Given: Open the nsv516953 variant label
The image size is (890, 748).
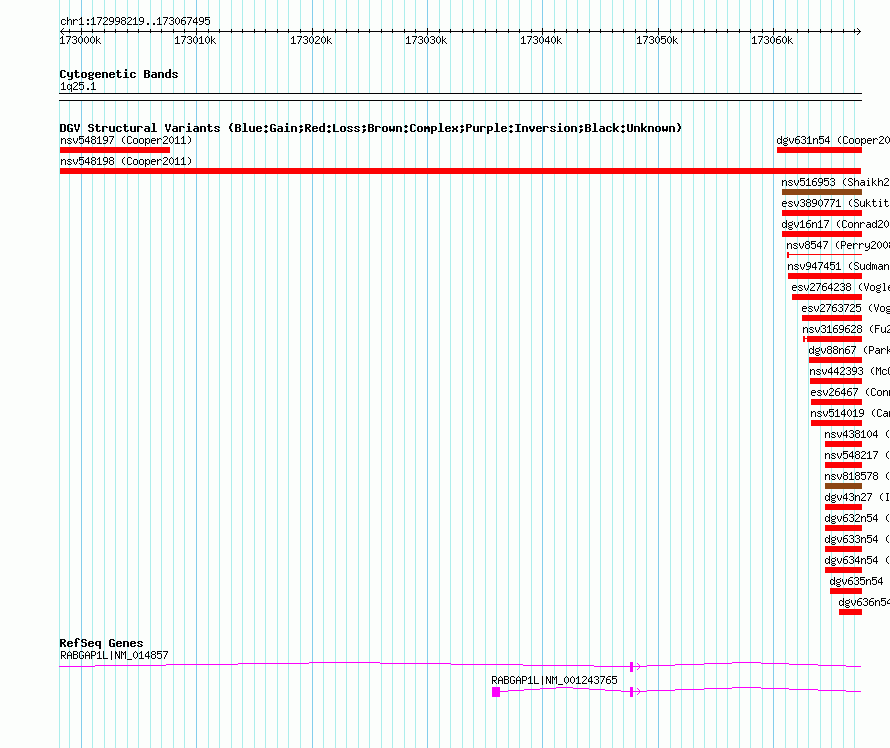Looking at the screenshot, I should (835, 182).
